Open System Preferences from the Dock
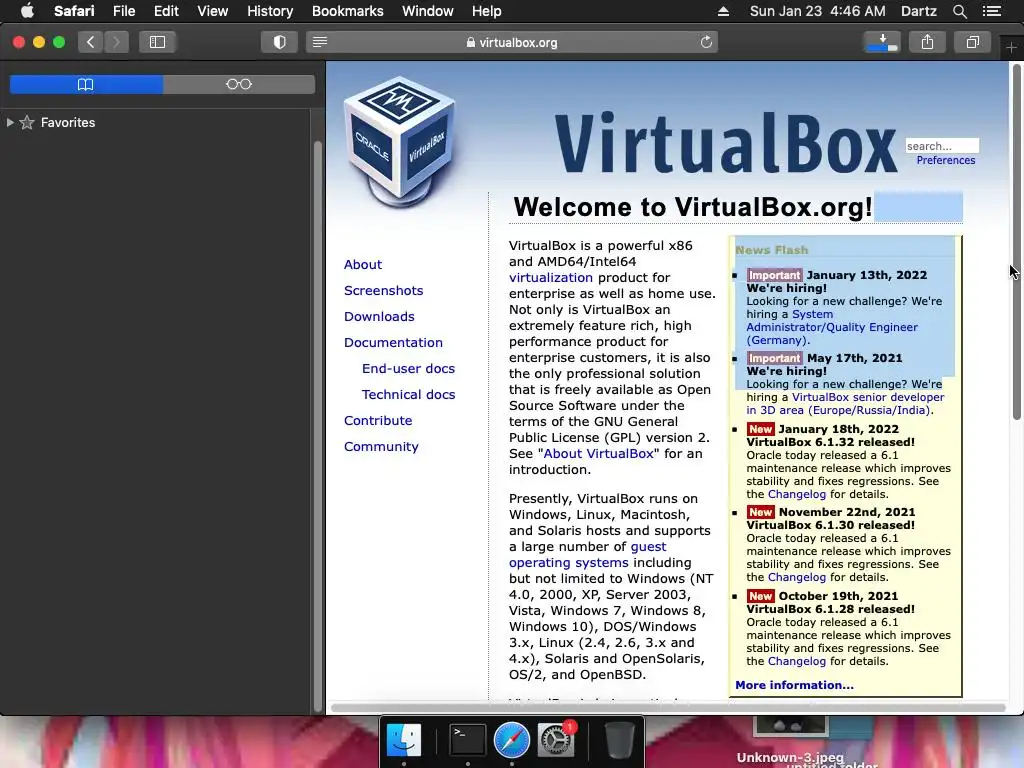Viewport: 1024px width, 768px height. pyautogui.click(x=556, y=740)
